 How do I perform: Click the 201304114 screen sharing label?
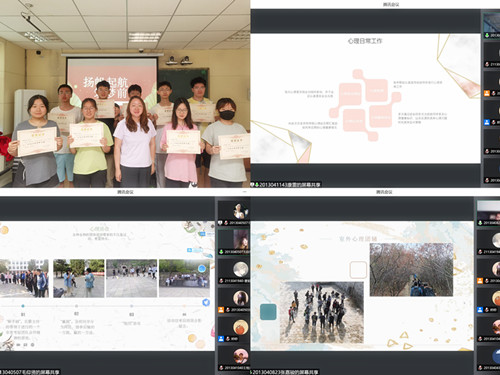click(288, 184)
